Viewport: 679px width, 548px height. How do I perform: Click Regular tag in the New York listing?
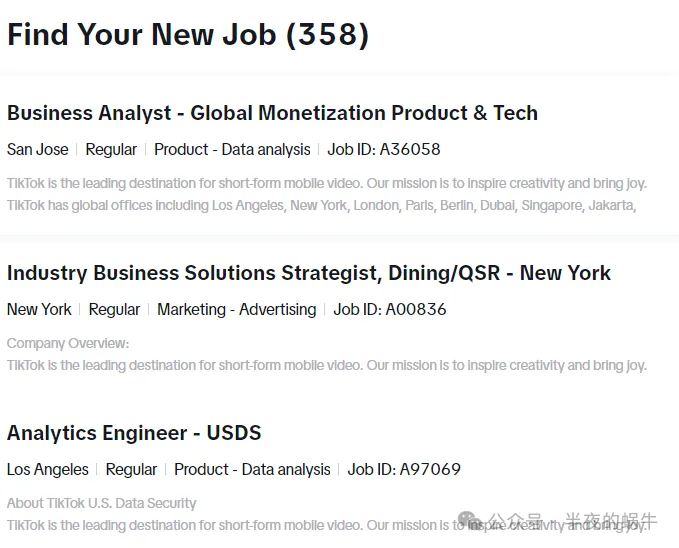pos(114,309)
